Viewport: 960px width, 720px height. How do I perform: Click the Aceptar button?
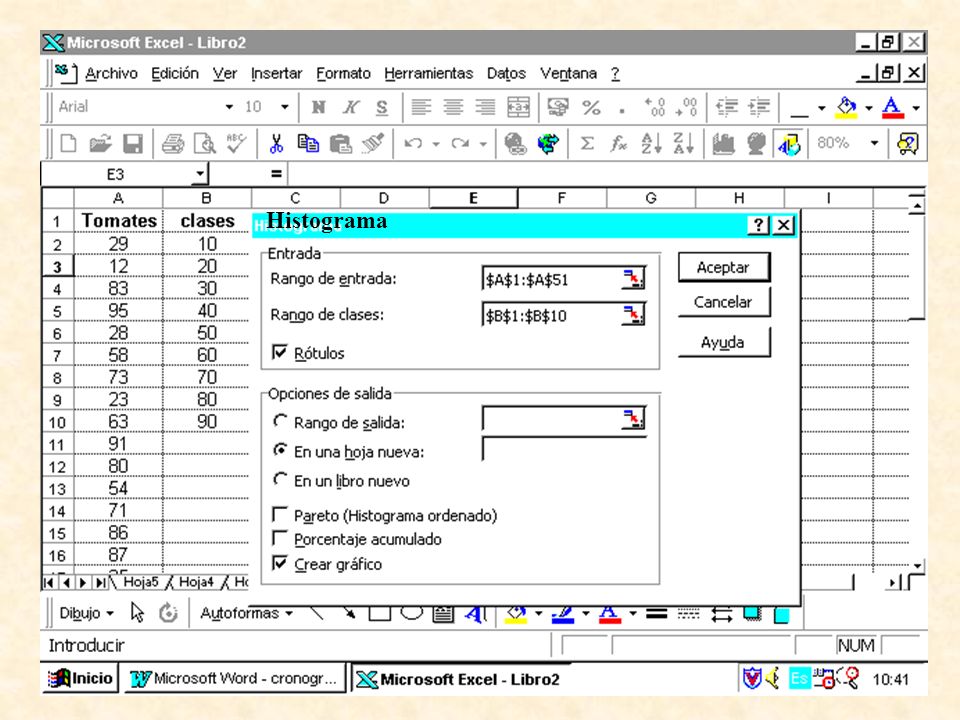click(x=724, y=268)
